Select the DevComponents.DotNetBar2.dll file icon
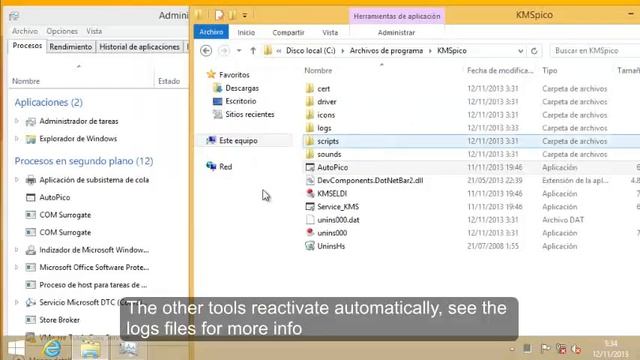 tap(310, 180)
